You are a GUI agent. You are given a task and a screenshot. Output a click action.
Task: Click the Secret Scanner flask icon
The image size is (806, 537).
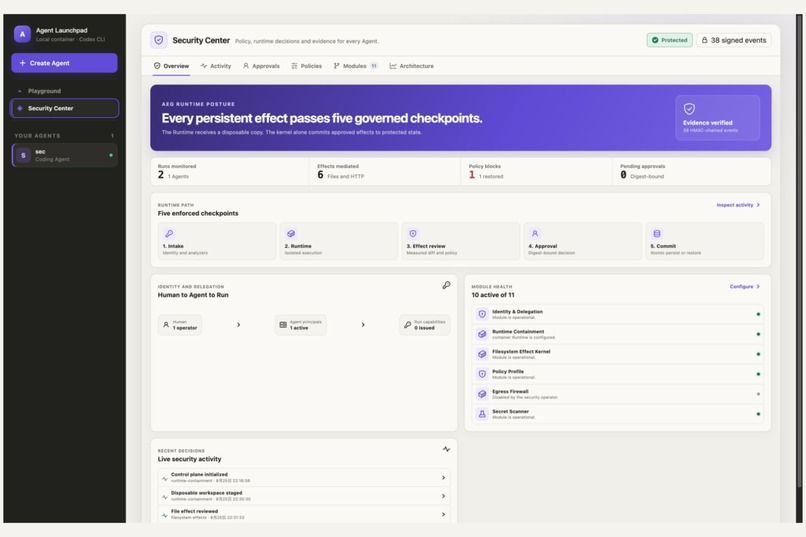point(482,414)
